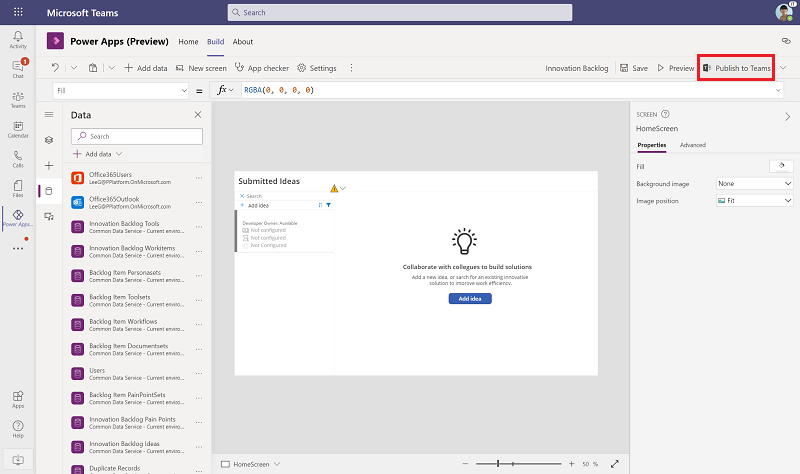Screen dimensions: 800x474
Task: Click Add data in the toolbar
Action: tap(146, 68)
